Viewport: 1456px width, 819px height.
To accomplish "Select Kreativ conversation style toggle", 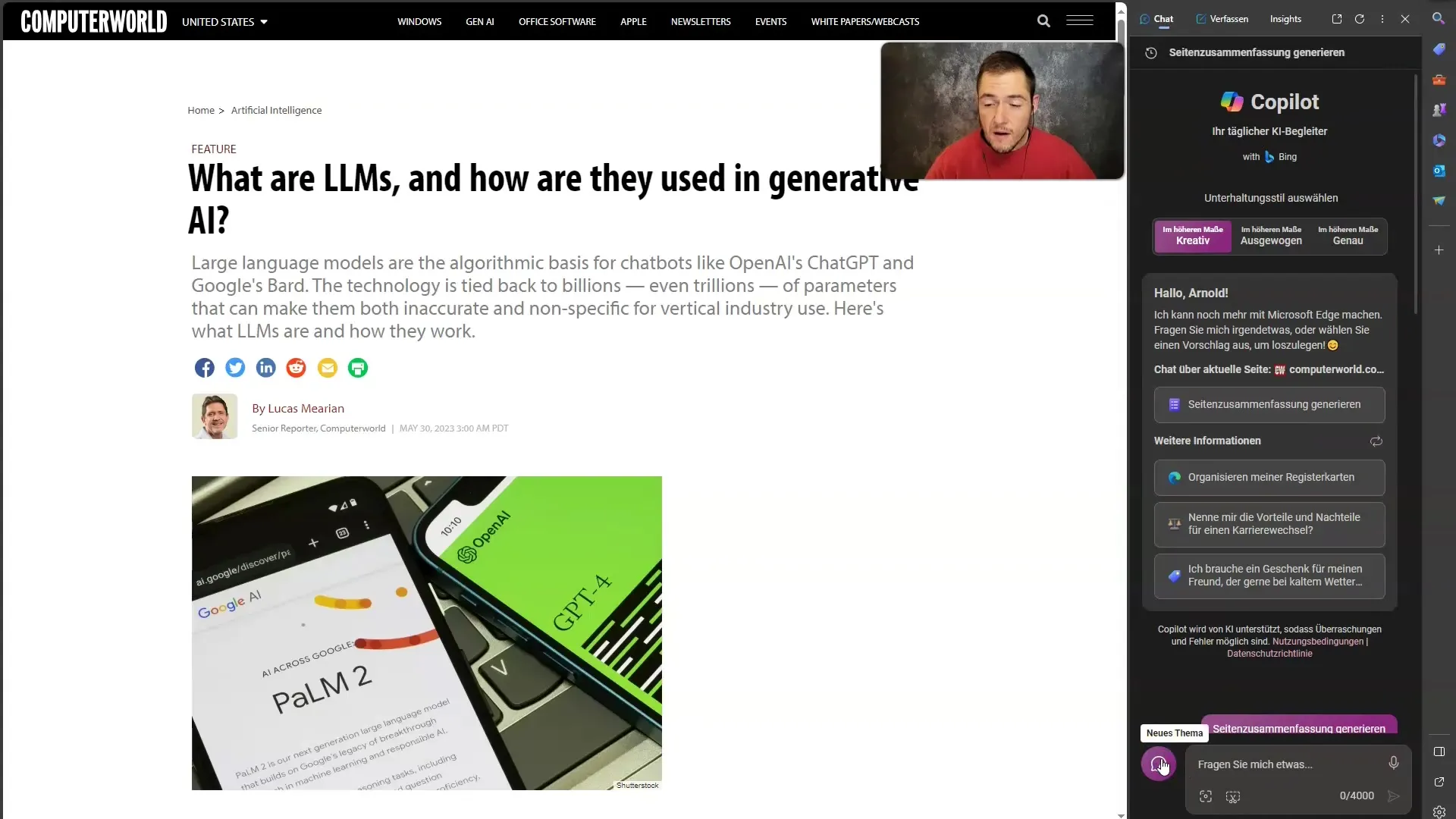I will (1192, 235).
